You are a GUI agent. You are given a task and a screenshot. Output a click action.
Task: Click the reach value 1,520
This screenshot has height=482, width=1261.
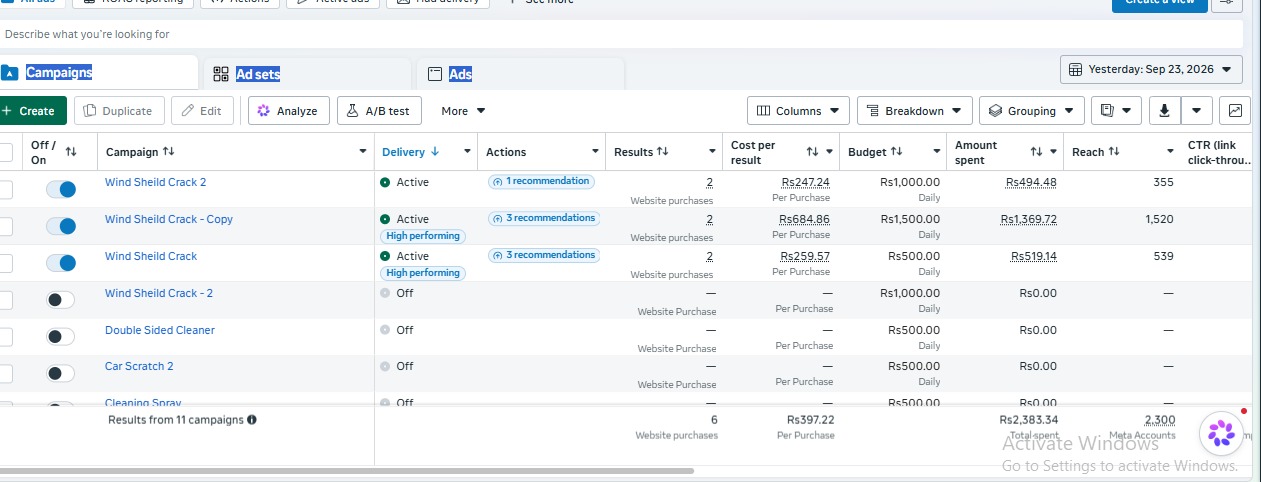1159,219
